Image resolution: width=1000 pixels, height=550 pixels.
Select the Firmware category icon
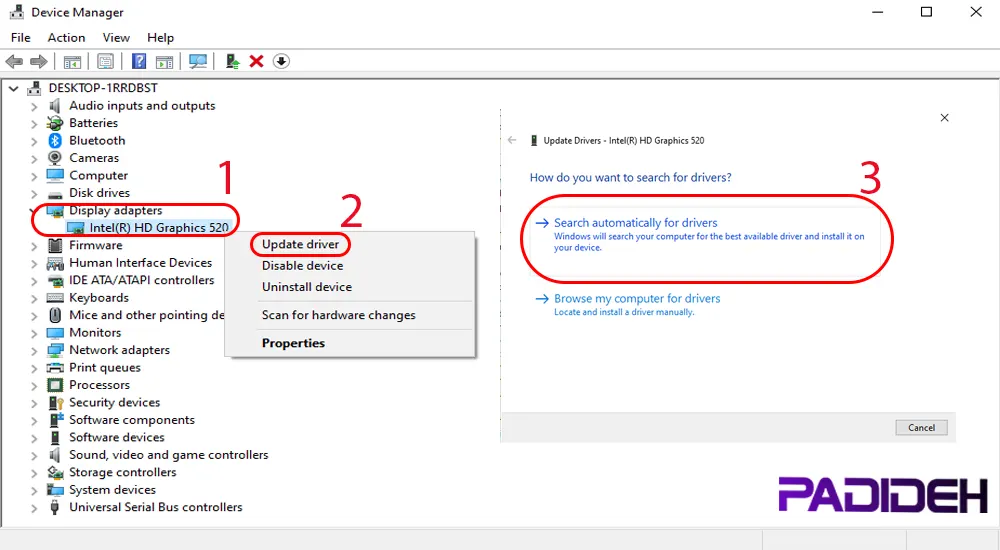[55, 245]
